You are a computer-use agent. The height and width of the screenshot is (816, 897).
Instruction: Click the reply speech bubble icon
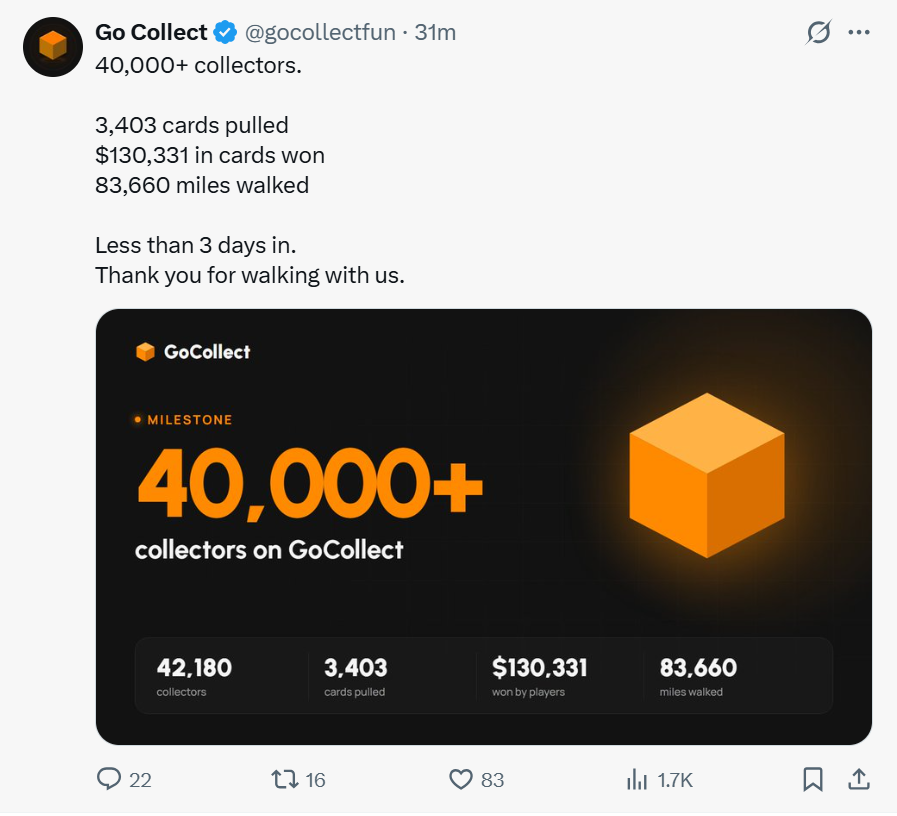tap(109, 779)
